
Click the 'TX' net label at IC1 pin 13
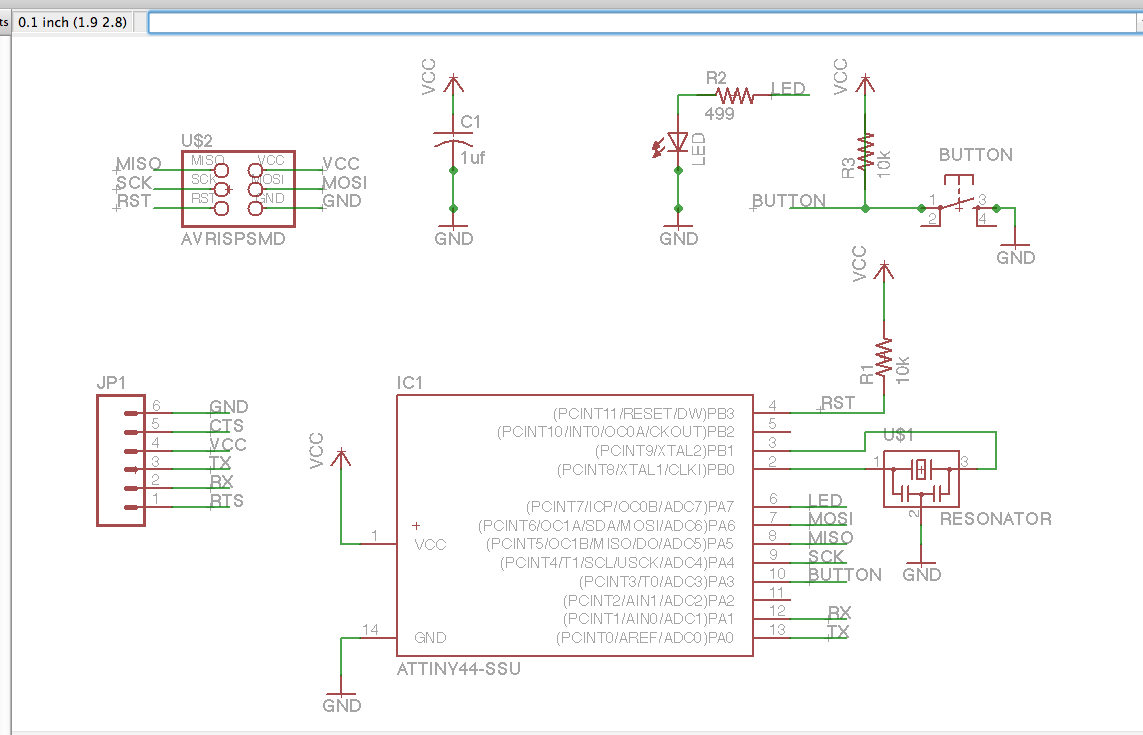(838, 631)
